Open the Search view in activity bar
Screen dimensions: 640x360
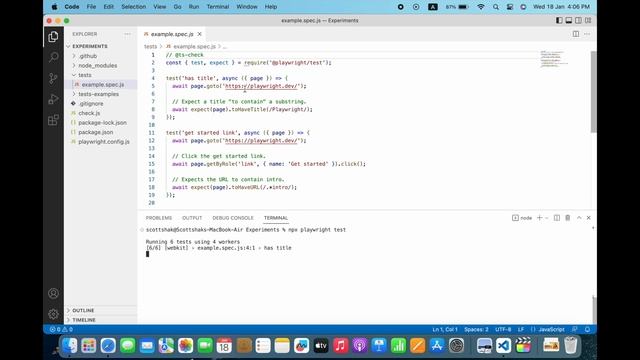click(x=53, y=57)
